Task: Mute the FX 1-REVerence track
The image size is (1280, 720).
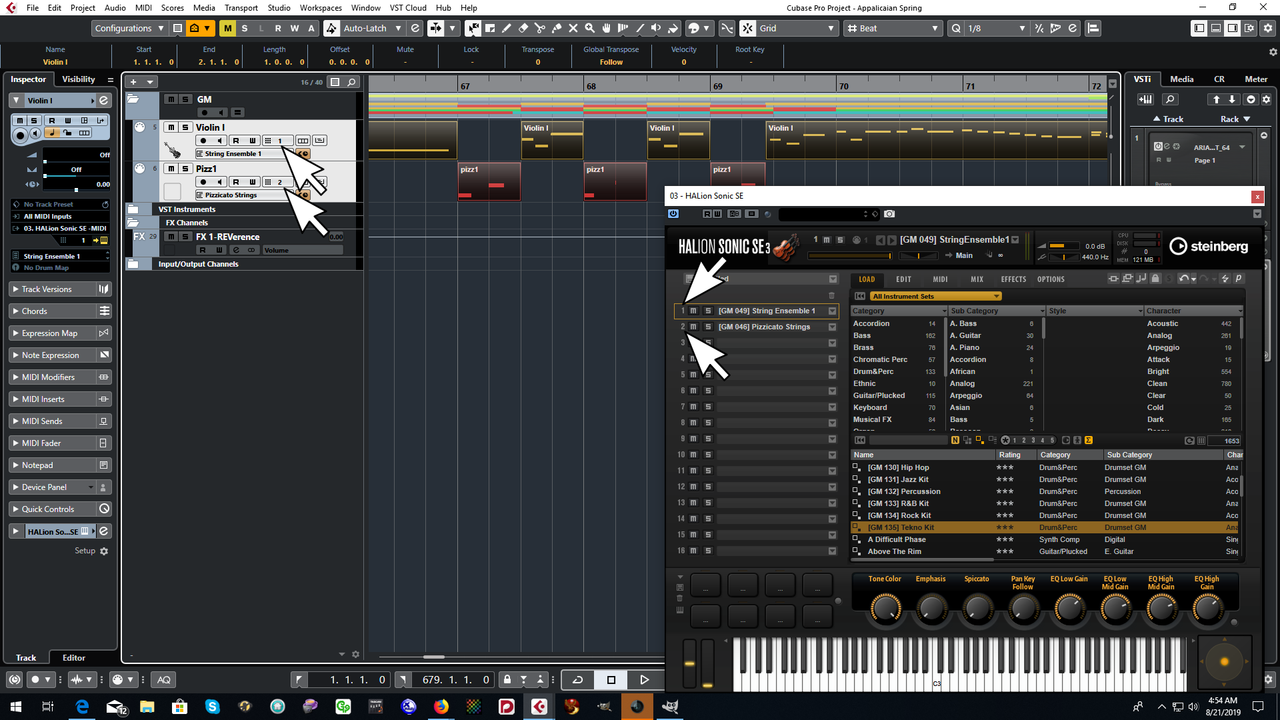Action: [171, 237]
